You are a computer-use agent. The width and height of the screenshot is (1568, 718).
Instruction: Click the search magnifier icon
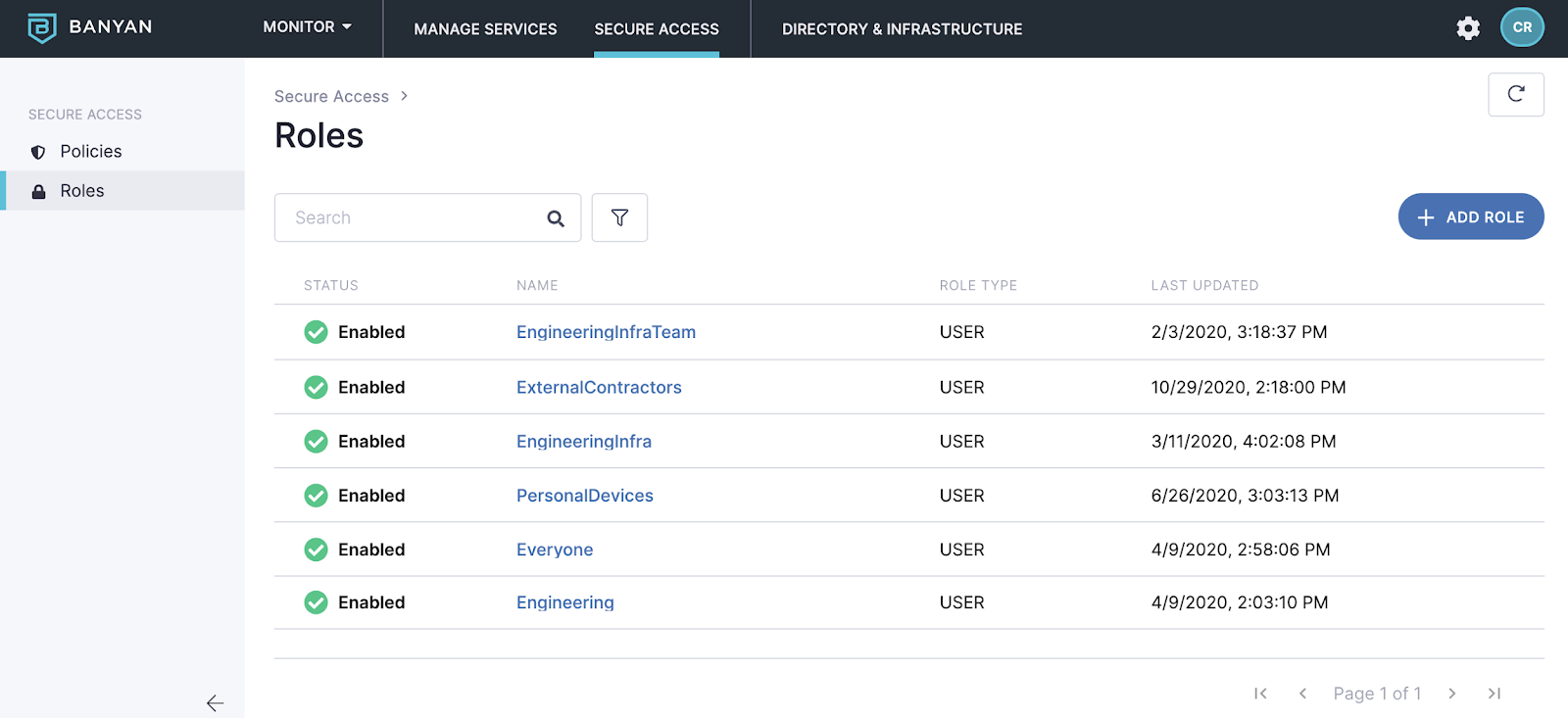556,218
